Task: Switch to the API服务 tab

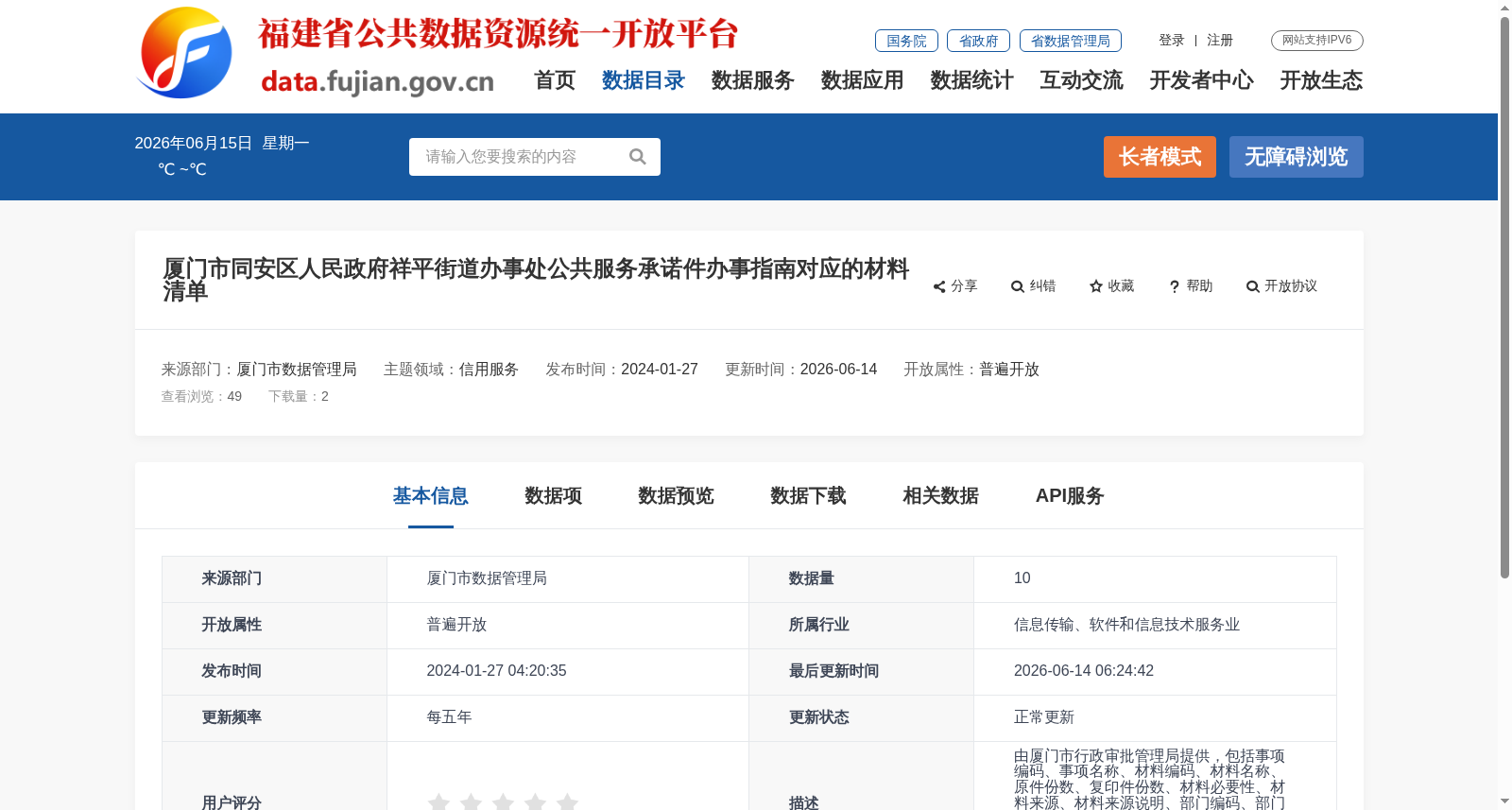Action: click(1070, 496)
